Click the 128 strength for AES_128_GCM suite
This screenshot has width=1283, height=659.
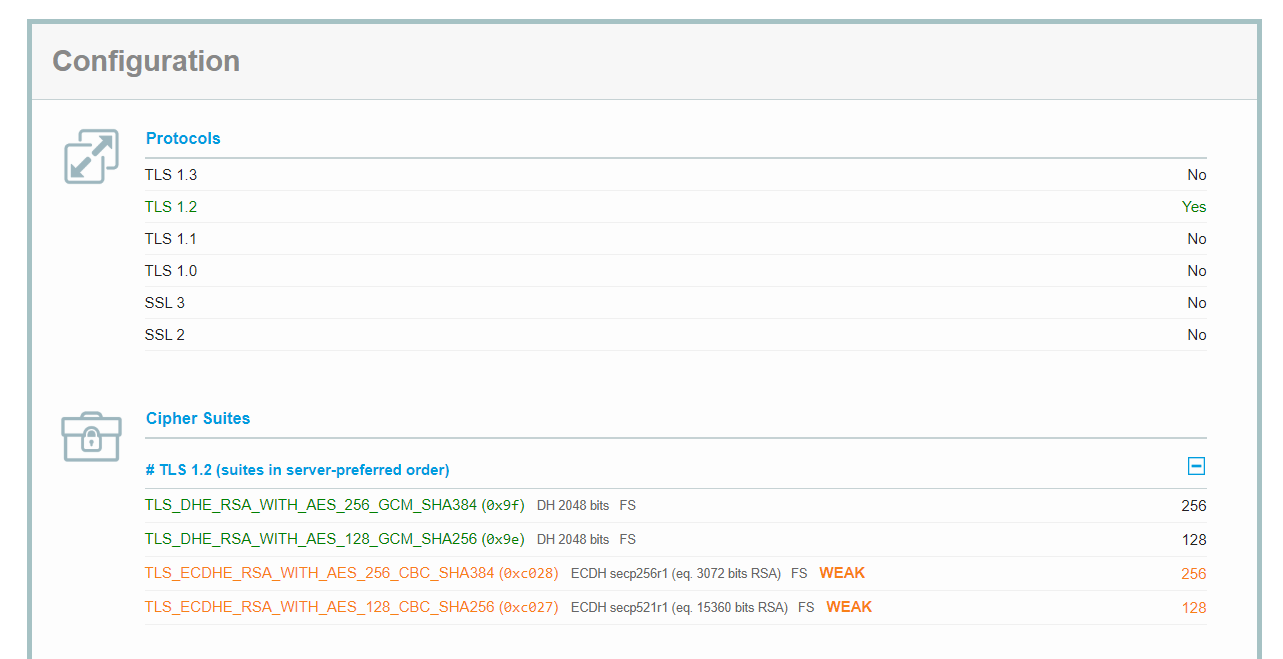pos(1194,540)
